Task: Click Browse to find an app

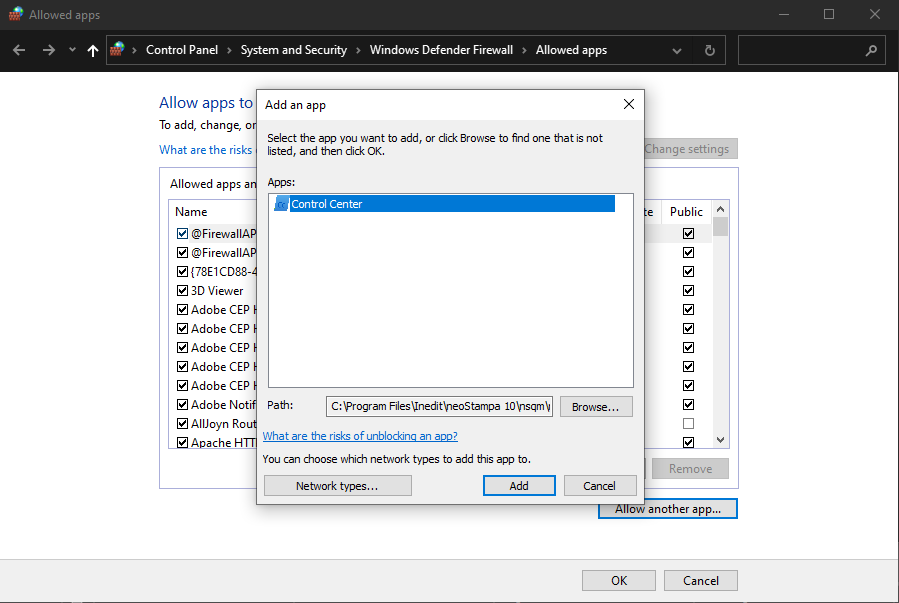Action: 596,406
